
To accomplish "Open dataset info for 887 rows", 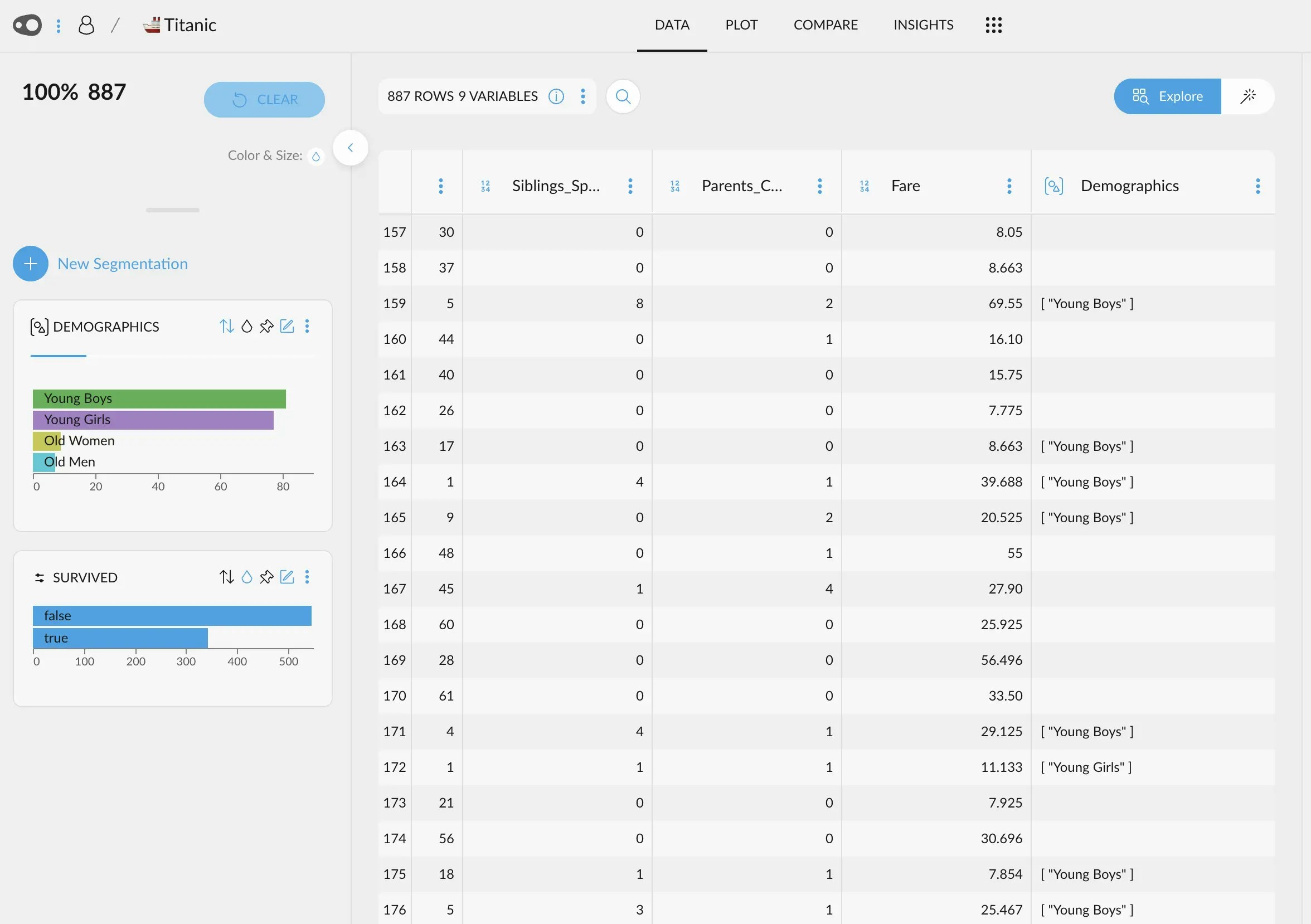I will coord(556,96).
